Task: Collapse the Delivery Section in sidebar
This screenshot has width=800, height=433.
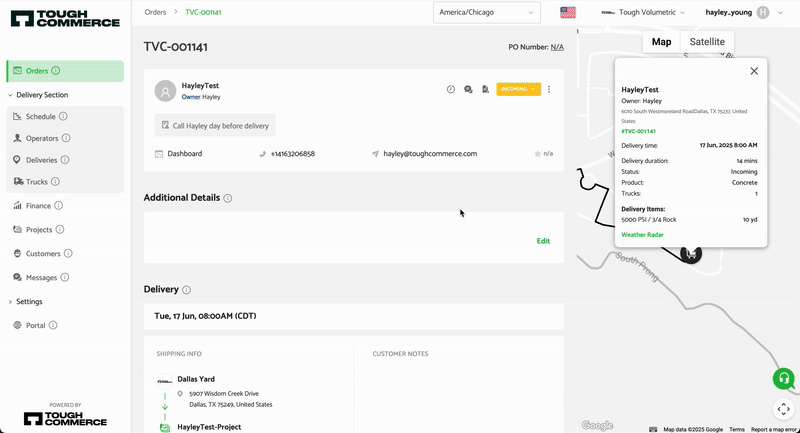Action: [42, 95]
